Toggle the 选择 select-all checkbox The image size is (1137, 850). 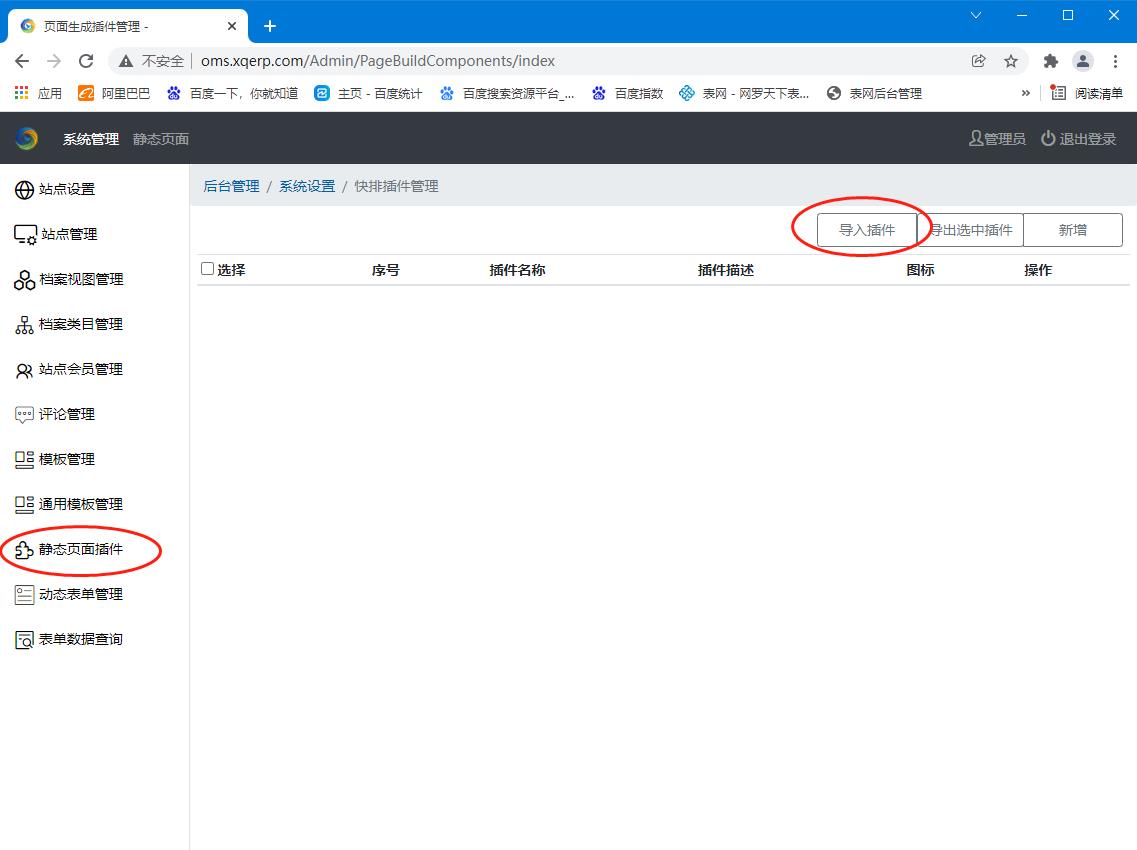pyautogui.click(x=207, y=268)
